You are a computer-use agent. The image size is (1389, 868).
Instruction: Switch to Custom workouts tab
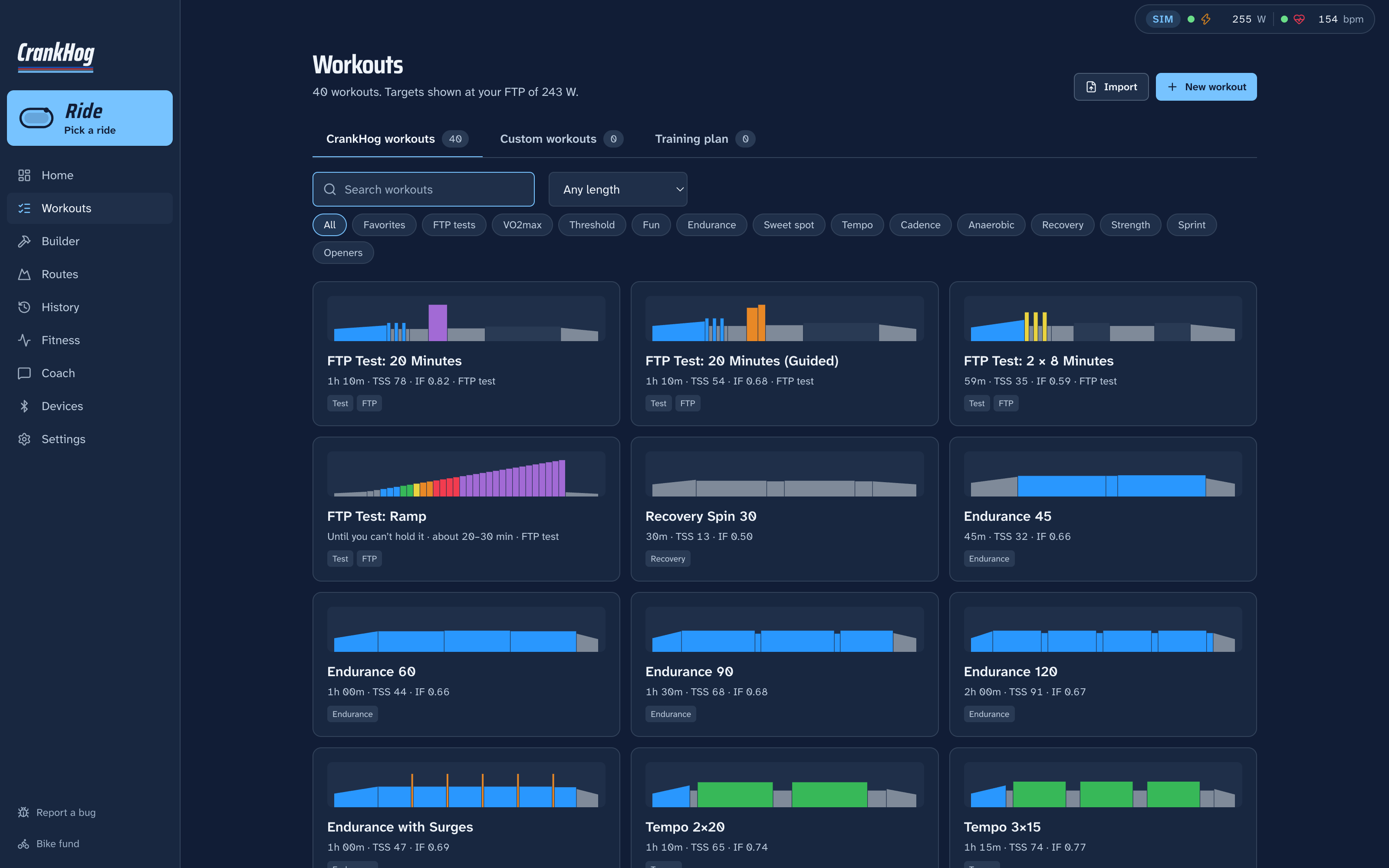[x=561, y=139]
